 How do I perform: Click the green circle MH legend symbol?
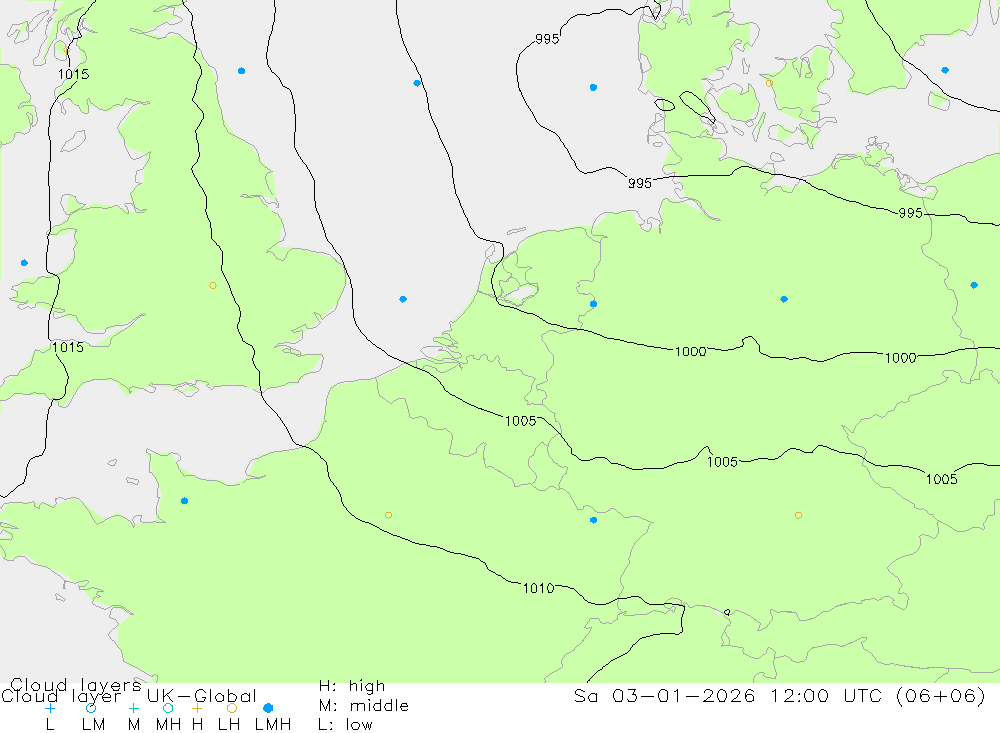(168, 708)
